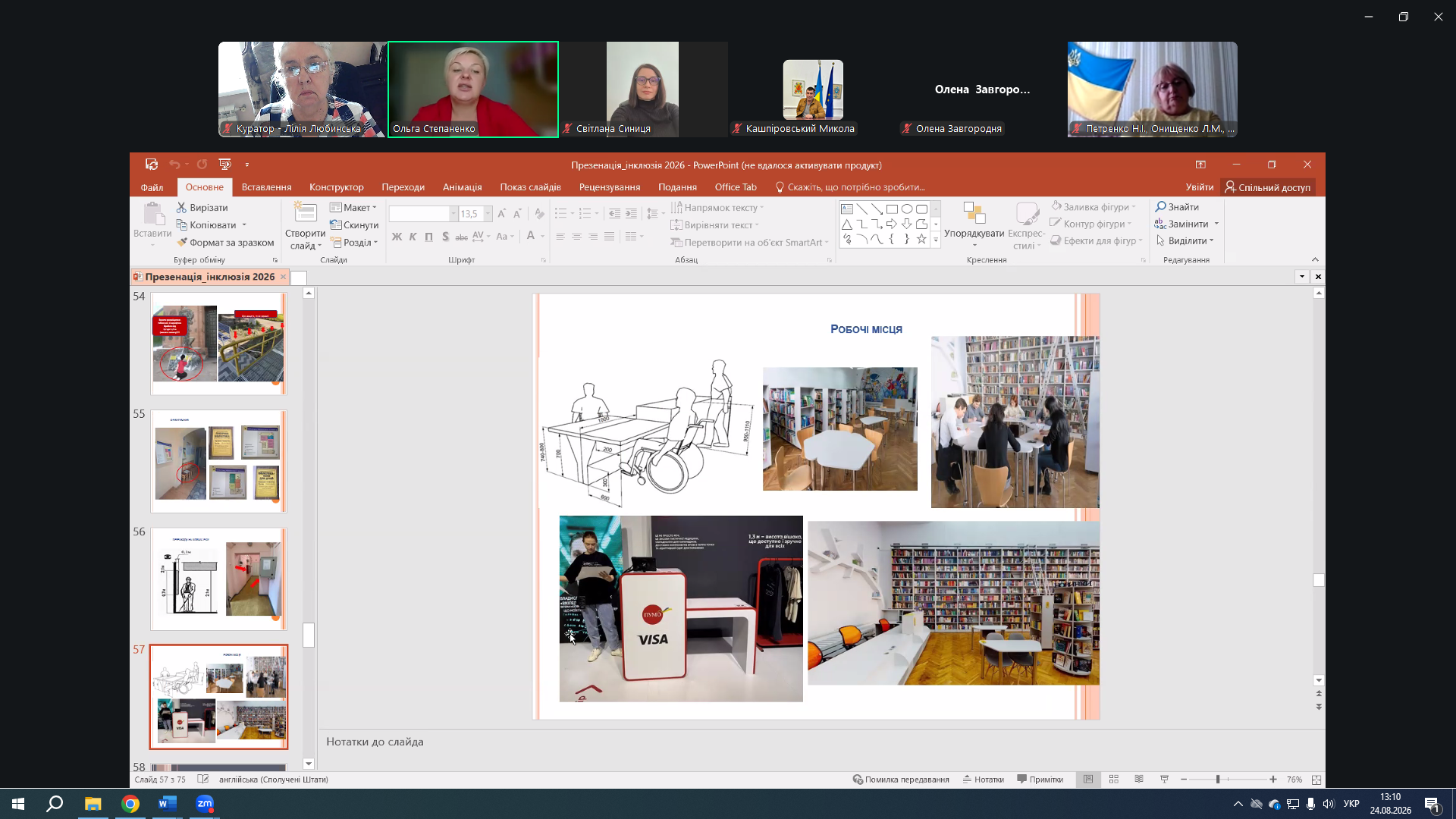This screenshot has height=819, width=1456.
Task: Switch to the Конструктор tab
Action: pyautogui.click(x=336, y=187)
